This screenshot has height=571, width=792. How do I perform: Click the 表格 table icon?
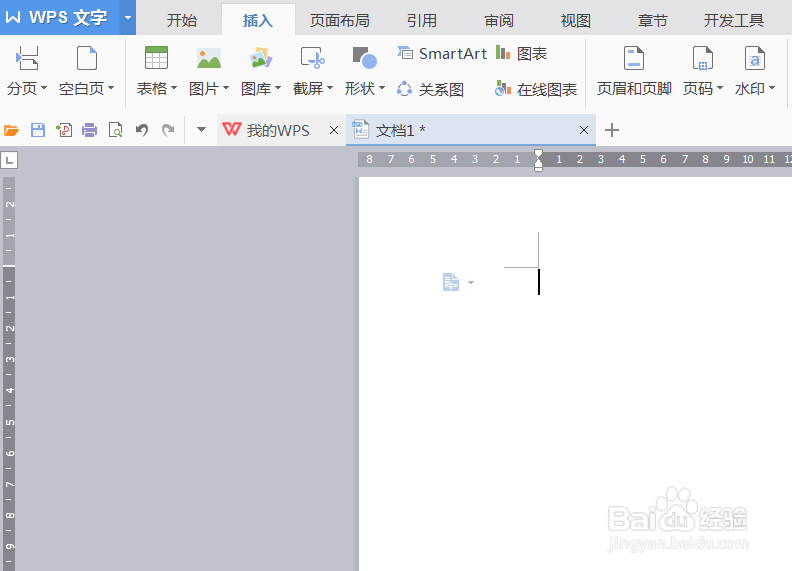click(x=156, y=58)
